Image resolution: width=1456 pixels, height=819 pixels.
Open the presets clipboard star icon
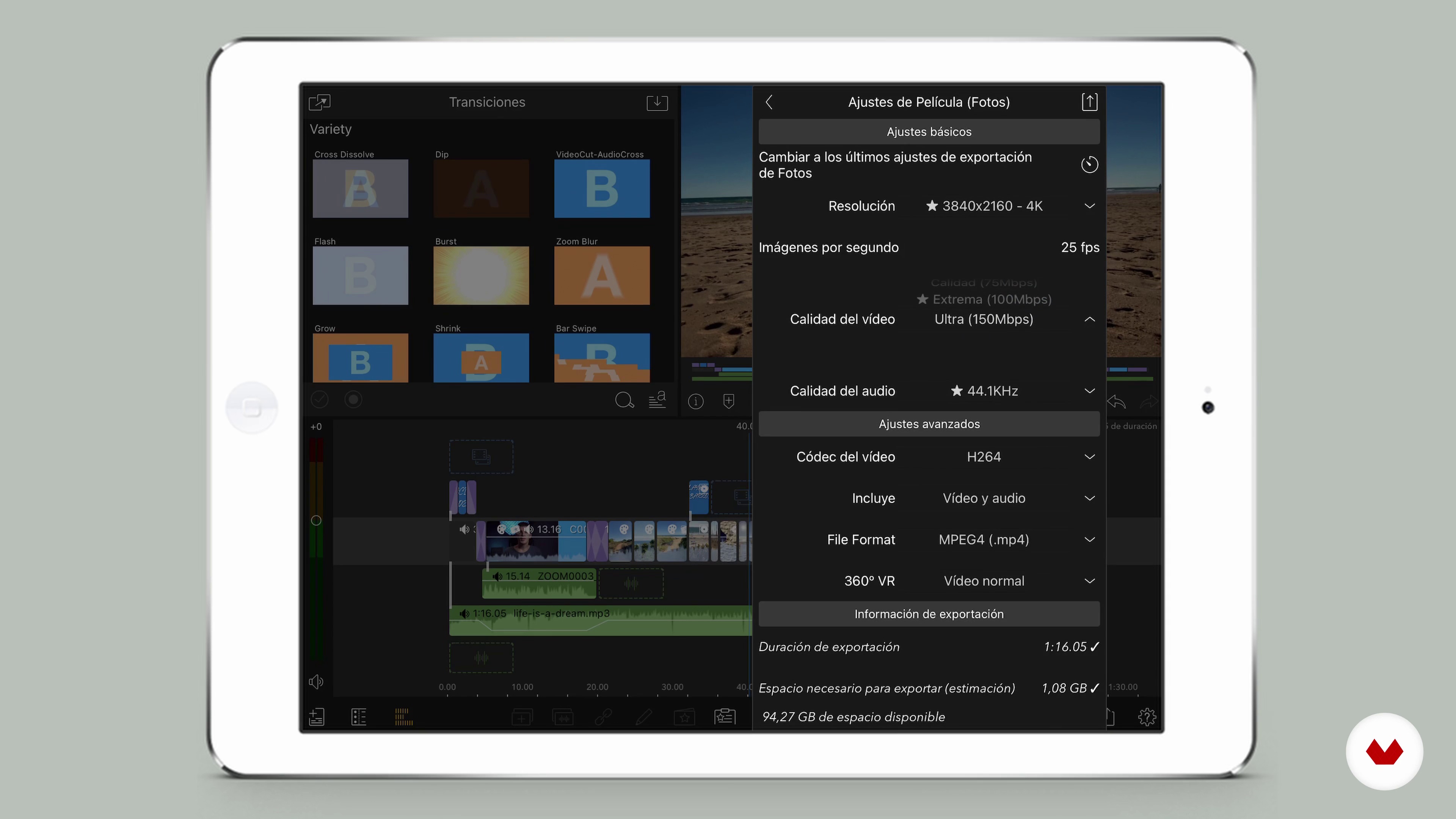click(x=725, y=717)
